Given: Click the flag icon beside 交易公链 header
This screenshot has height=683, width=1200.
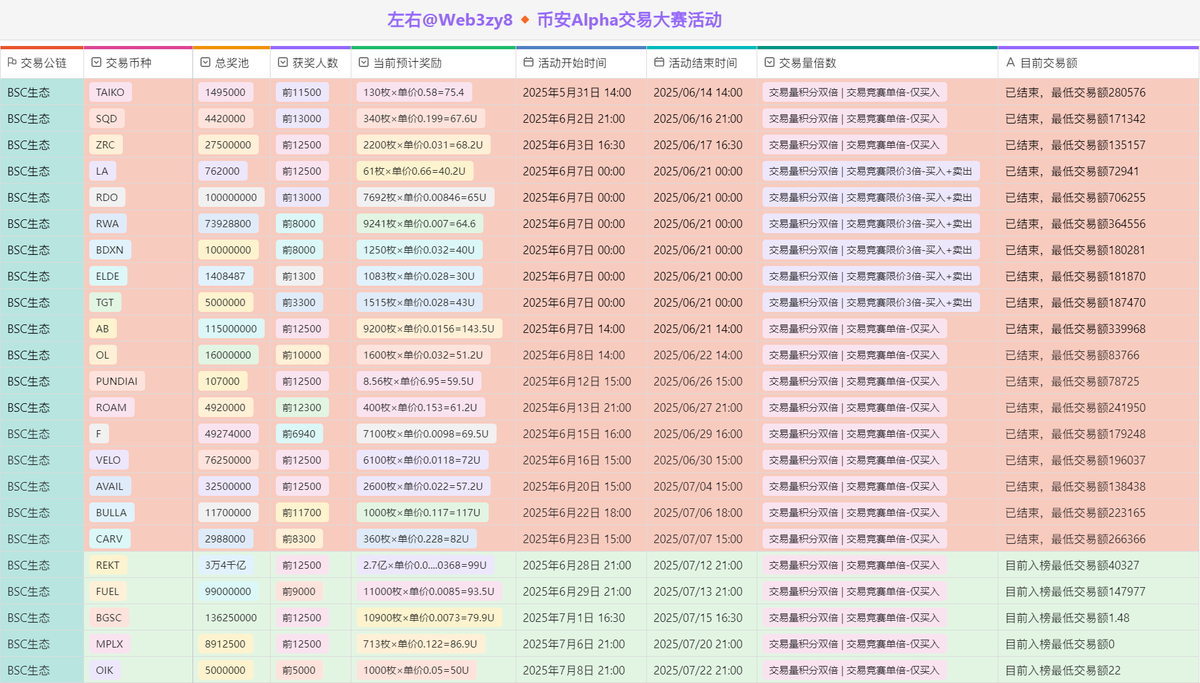Looking at the screenshot, I should (12, 63).
